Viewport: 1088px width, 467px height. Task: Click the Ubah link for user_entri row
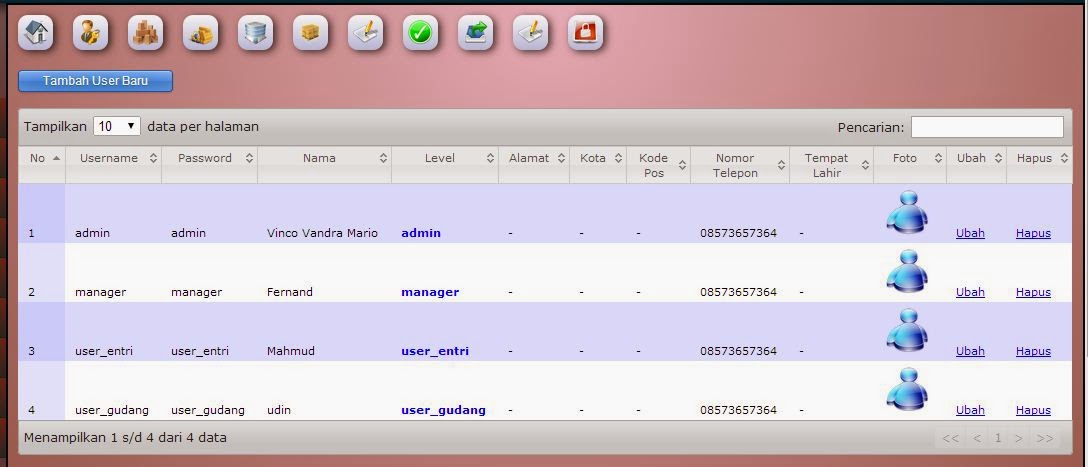(970, 351)
